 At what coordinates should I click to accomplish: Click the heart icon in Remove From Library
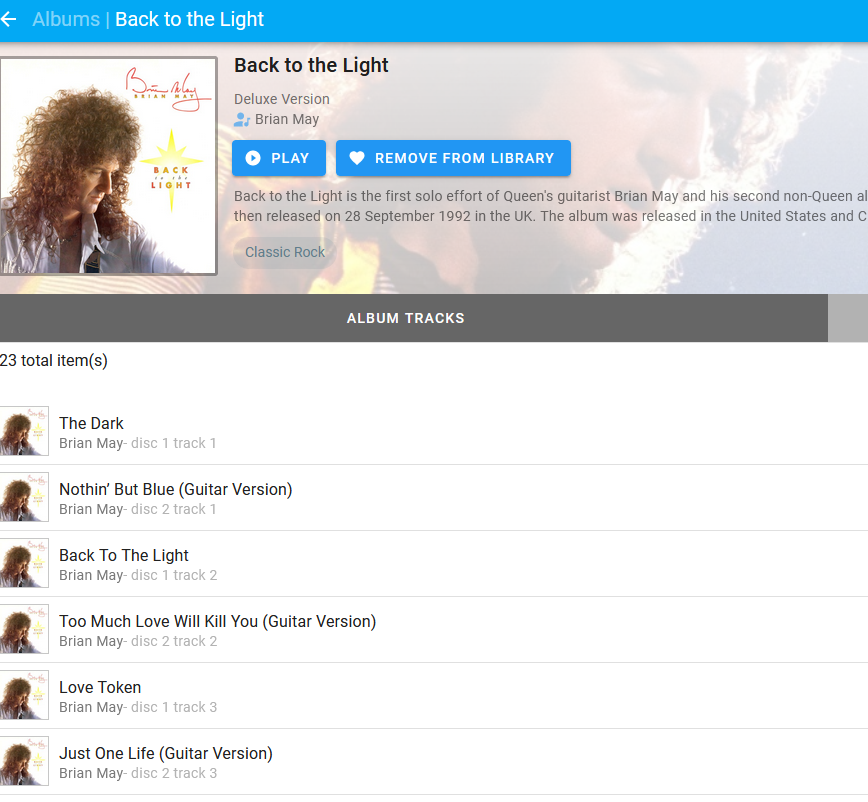coord(359,158)
